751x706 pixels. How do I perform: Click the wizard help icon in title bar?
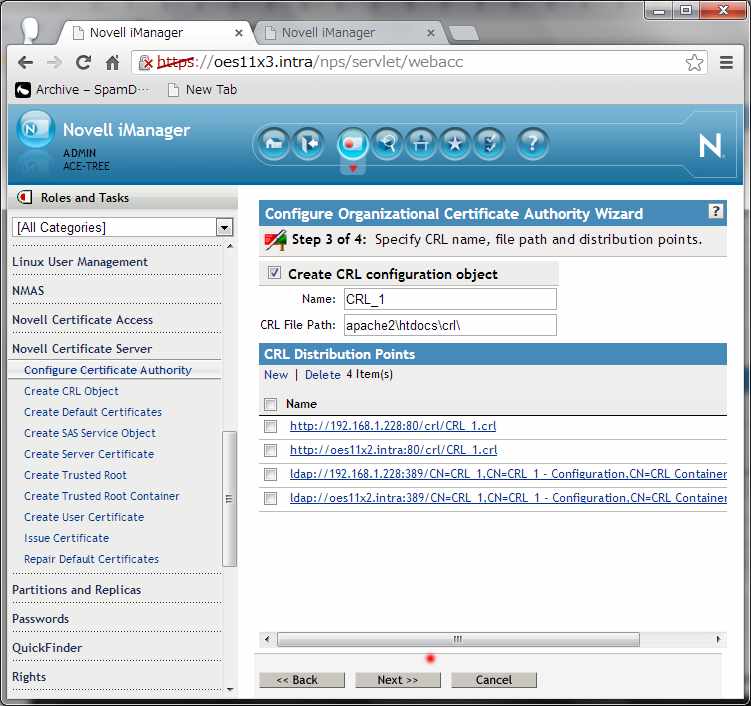[x=715, y=211]
